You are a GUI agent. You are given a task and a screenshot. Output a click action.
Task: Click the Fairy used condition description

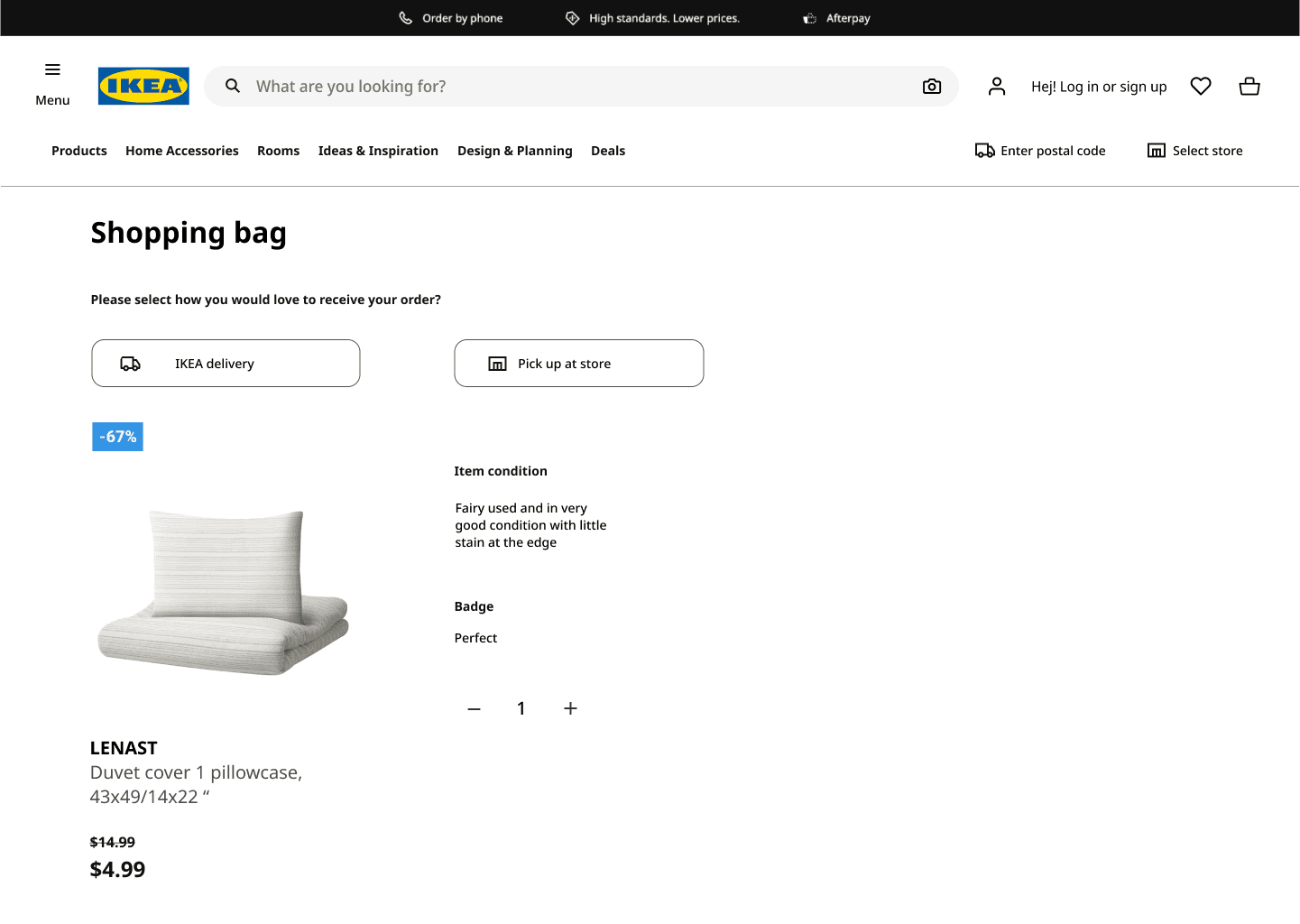click(x=531, y=525)
